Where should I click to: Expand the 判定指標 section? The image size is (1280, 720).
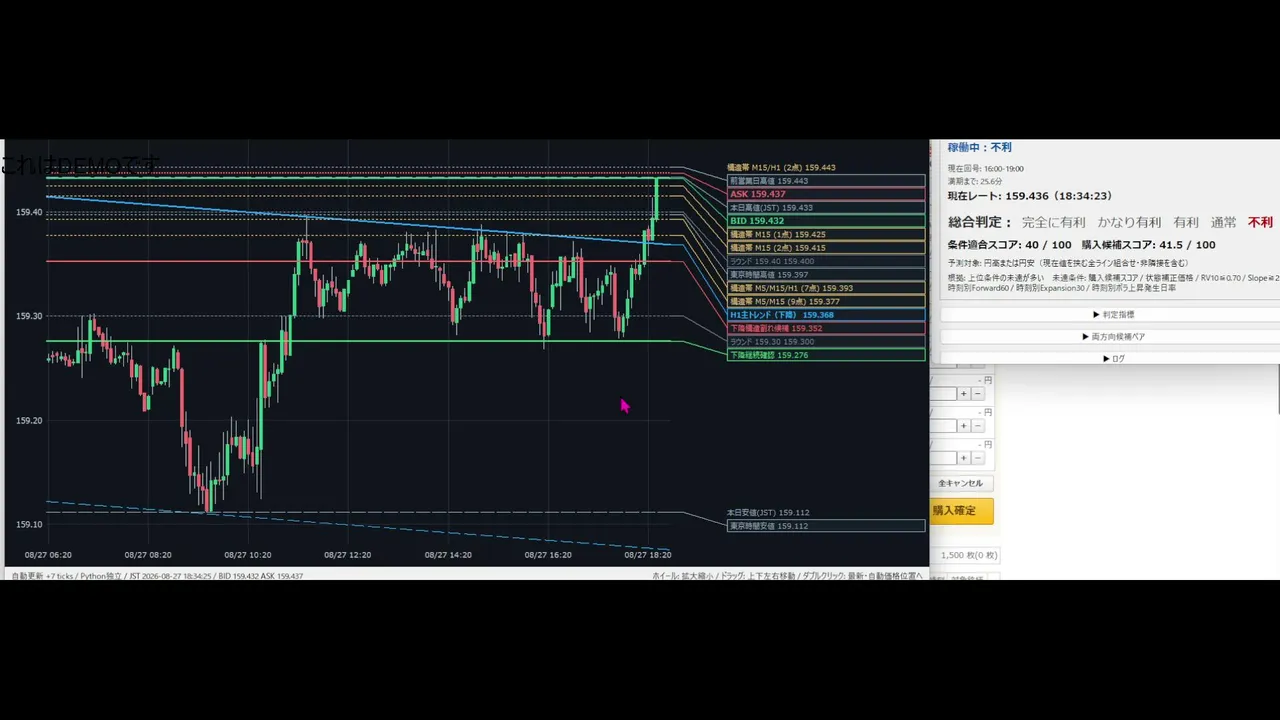click(x=1110, y=314)
